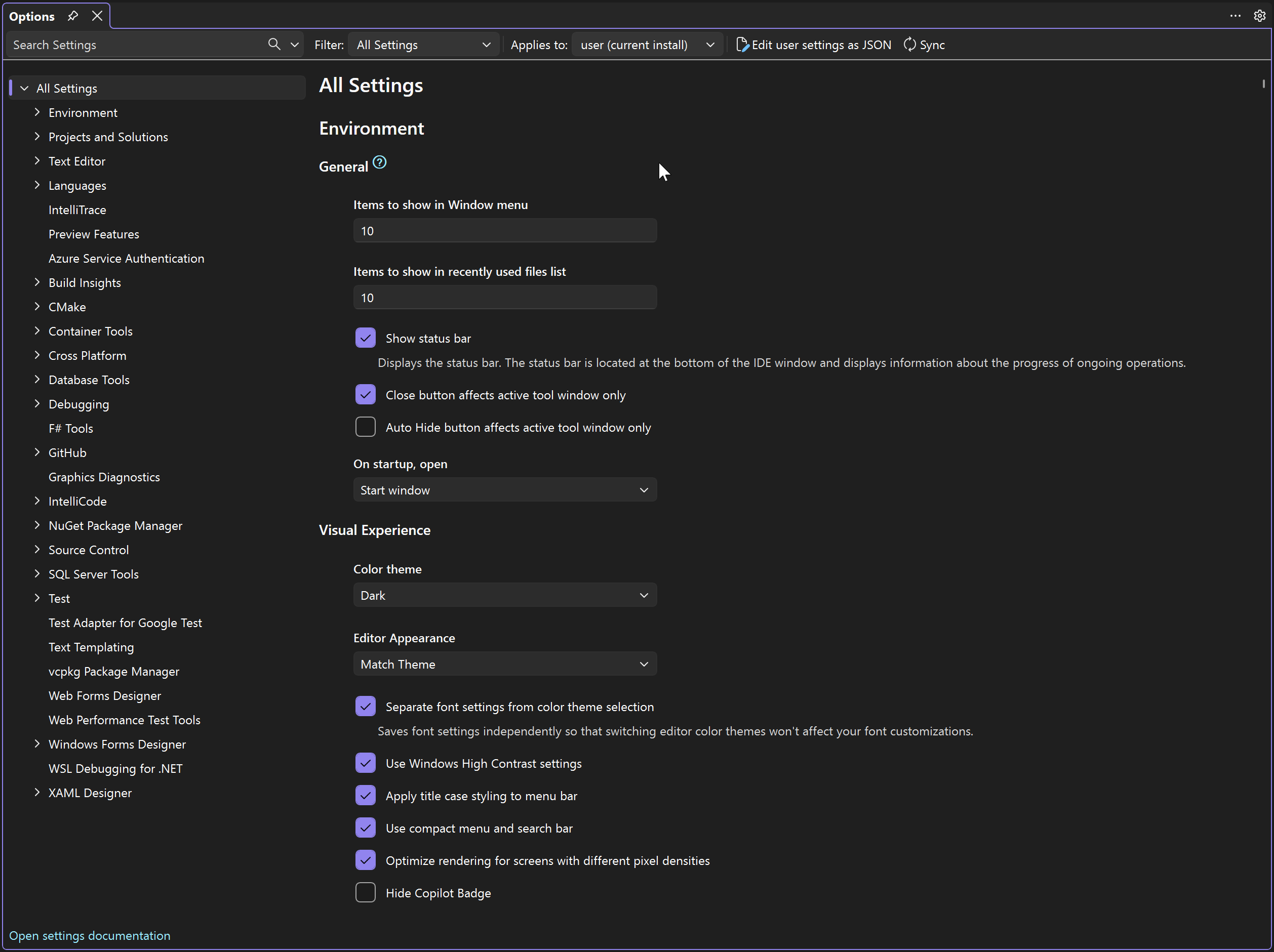Image resolution: width=1274 pixels, height=952 pixels.
Task: Uncheck Show status bar
Action: [x=365, y=338]
